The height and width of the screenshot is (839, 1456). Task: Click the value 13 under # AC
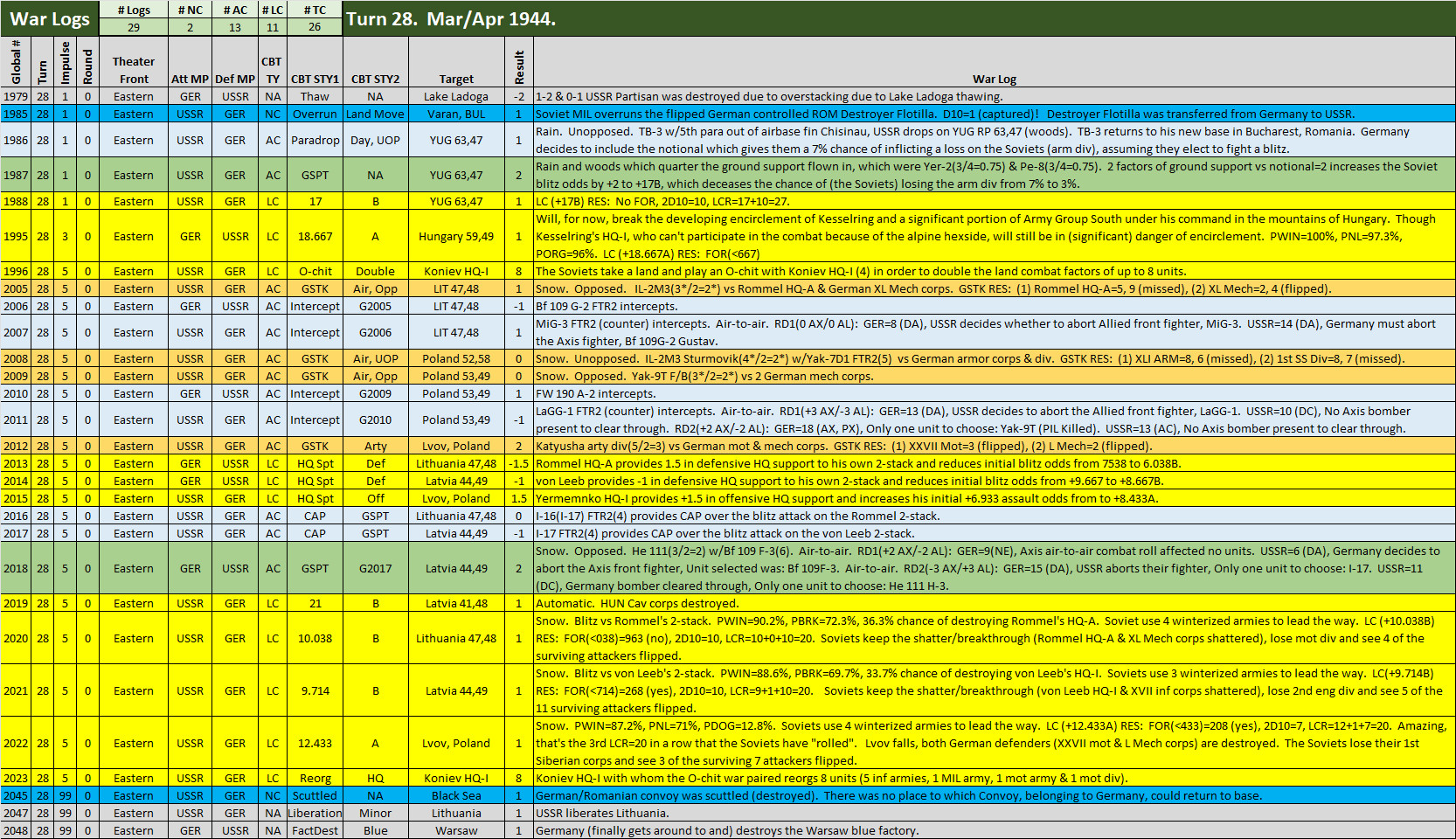tap(235, 27)
